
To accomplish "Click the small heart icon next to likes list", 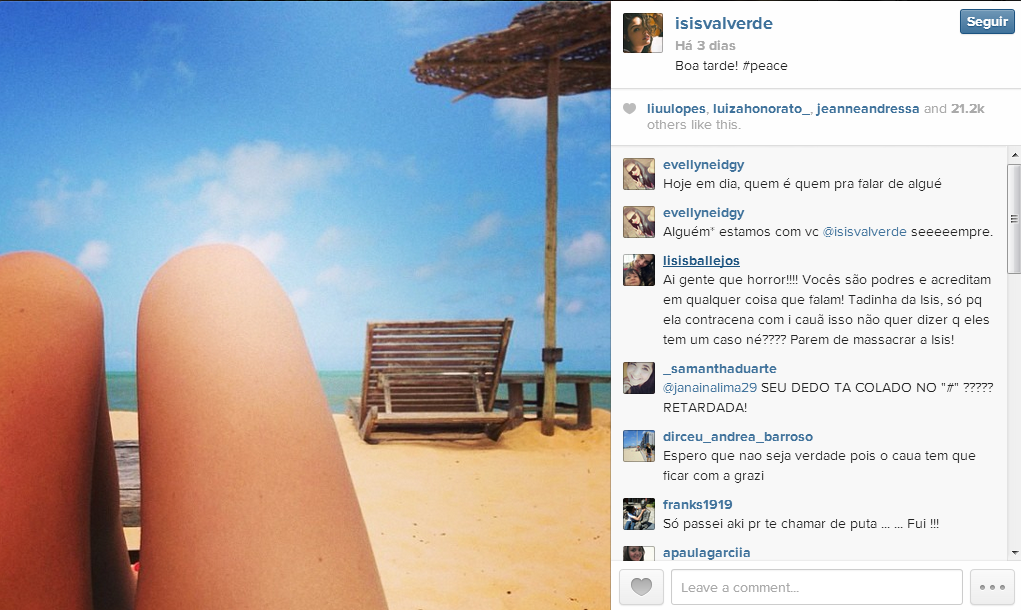I will tap(629, 109).
